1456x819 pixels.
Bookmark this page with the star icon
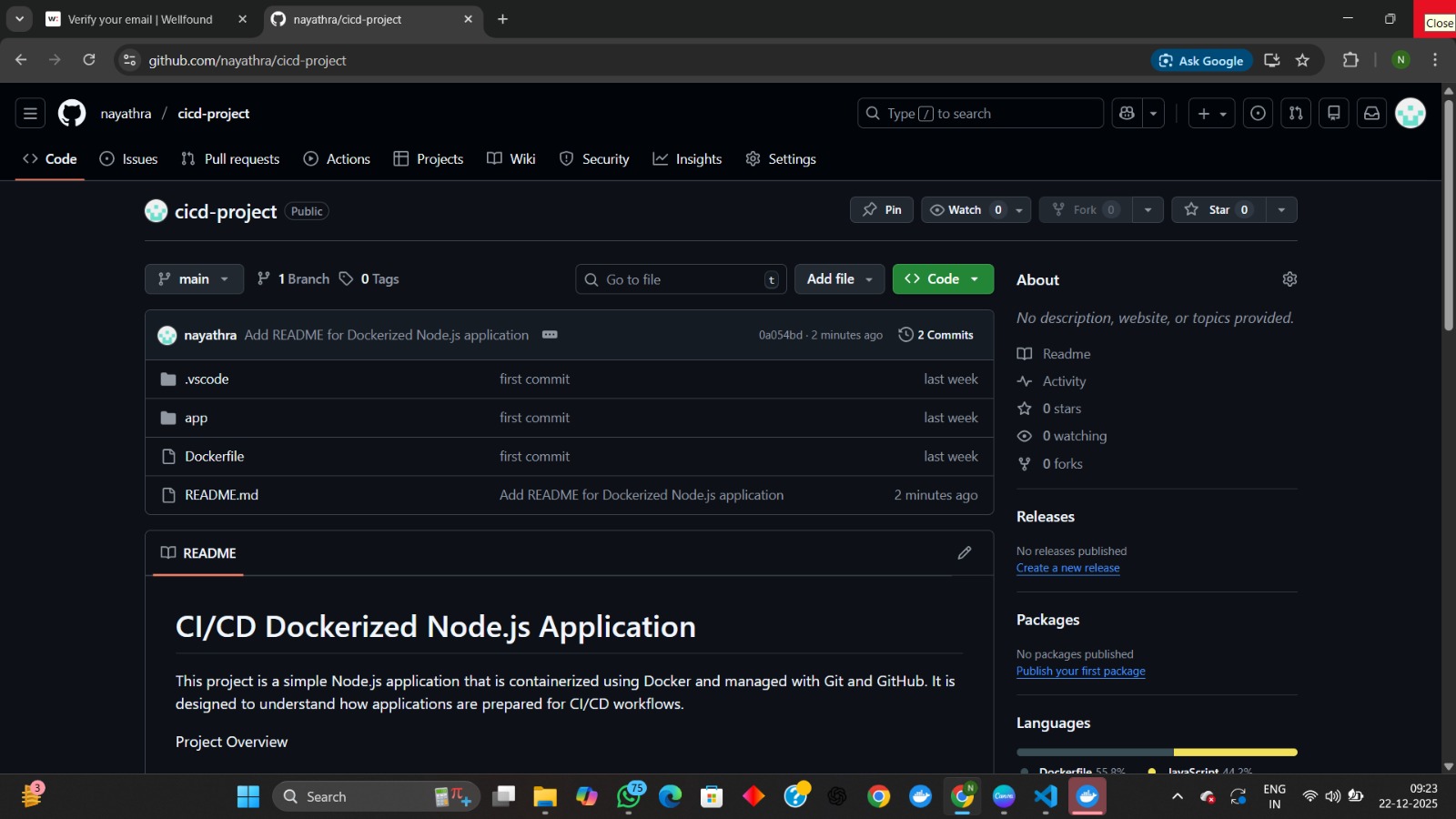coord(1302,60)
